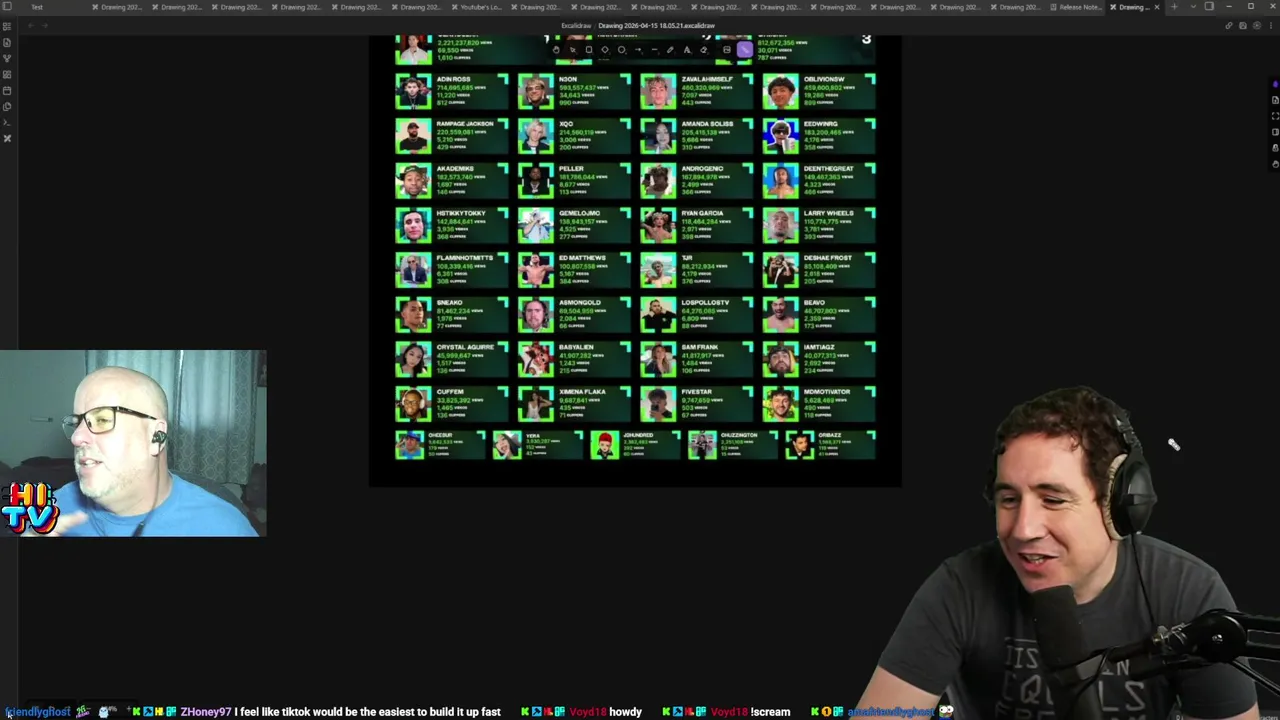Click the PELLER text

click(x=570, y=169)
